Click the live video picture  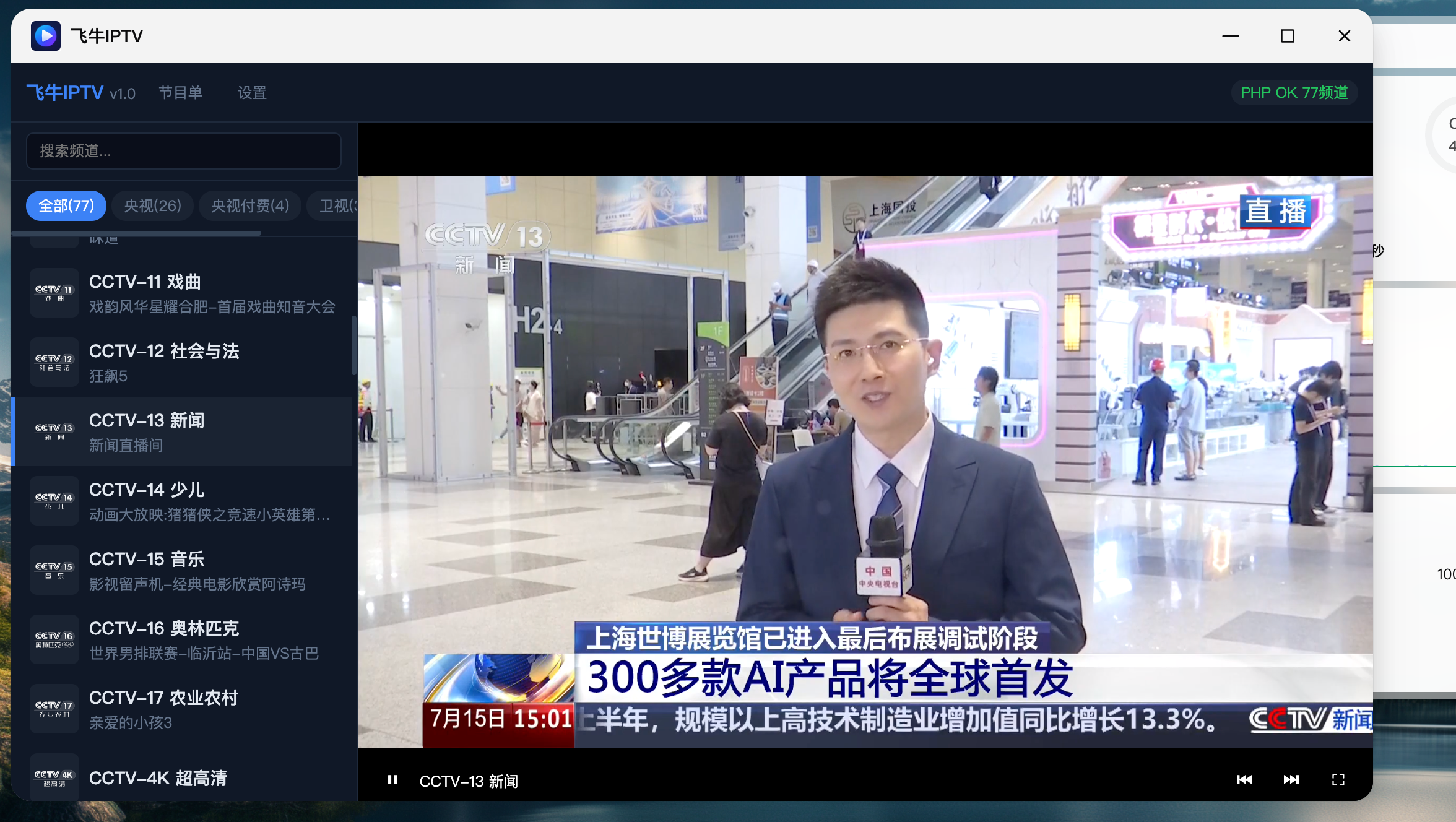[x=865, y=462]
